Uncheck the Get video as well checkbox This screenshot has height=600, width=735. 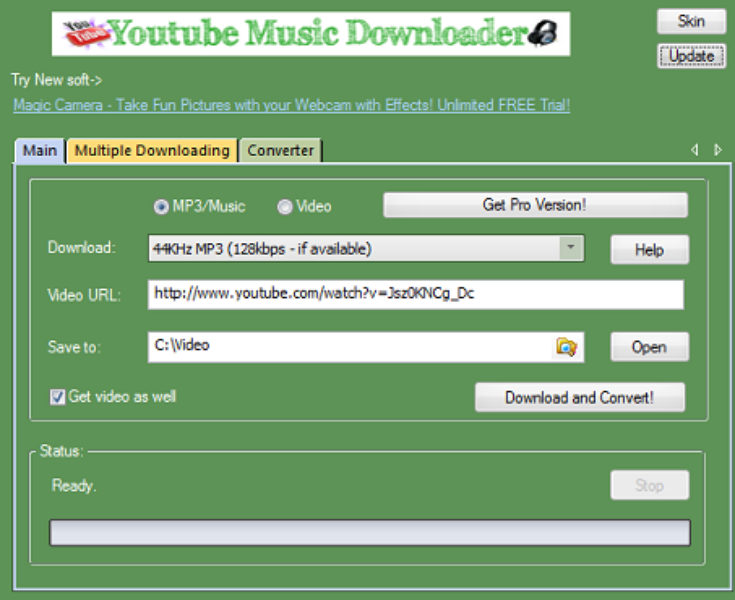(58, 397)
